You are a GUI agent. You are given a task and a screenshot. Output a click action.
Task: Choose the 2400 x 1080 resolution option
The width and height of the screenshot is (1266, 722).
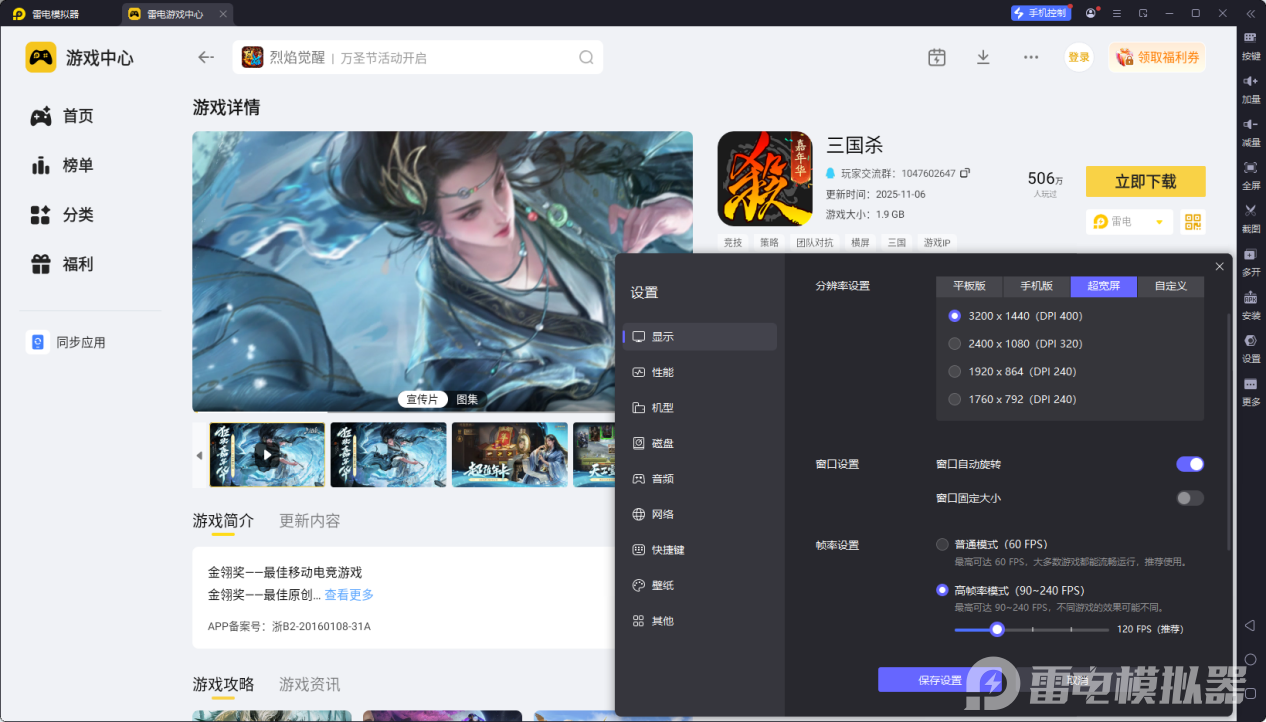click(954, 343)
